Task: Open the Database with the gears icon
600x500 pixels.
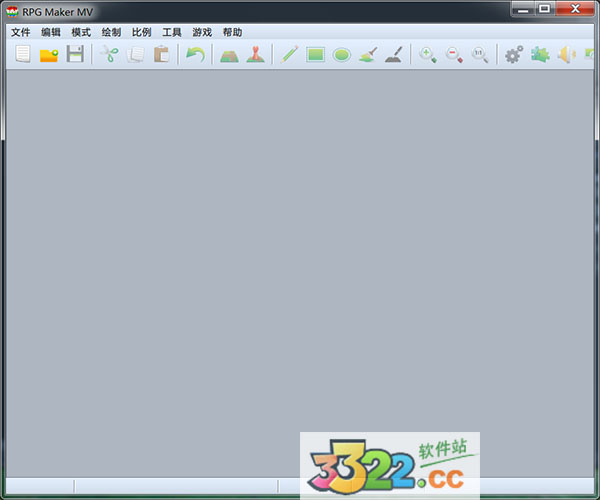Action: coord(514,54)
